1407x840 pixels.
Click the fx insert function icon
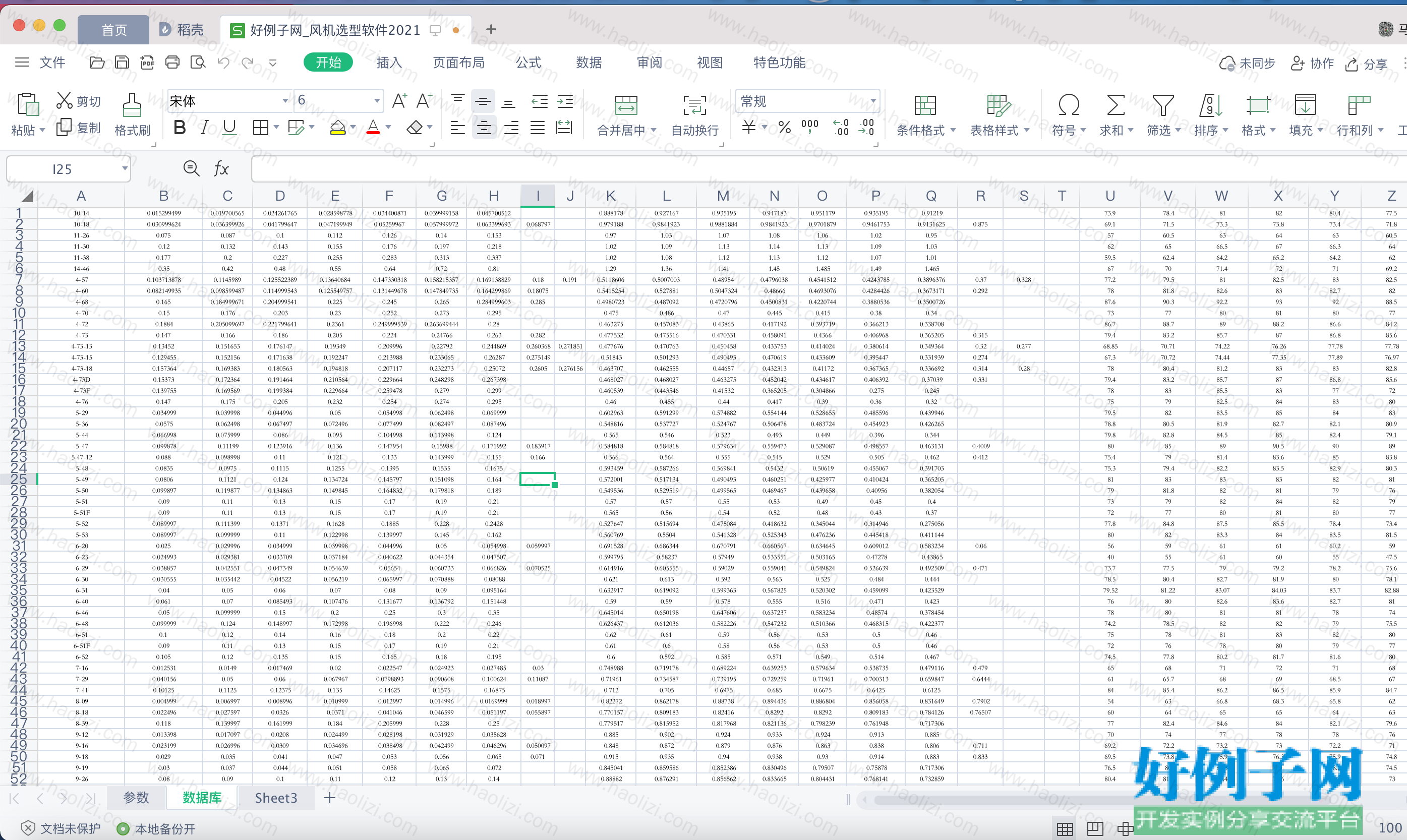pyautogui.click(x=221, y=169)
